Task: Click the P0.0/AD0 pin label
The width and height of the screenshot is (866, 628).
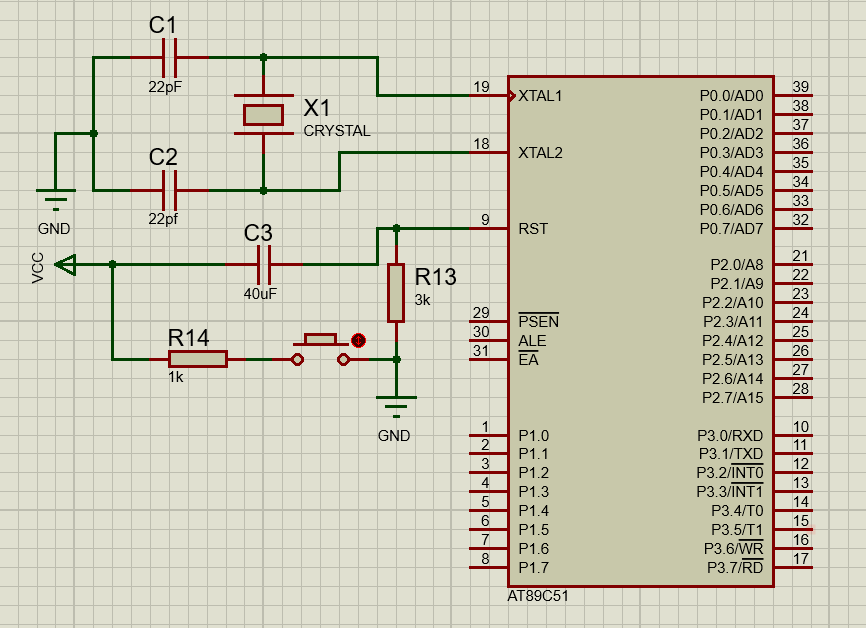Action: point(731,96)
